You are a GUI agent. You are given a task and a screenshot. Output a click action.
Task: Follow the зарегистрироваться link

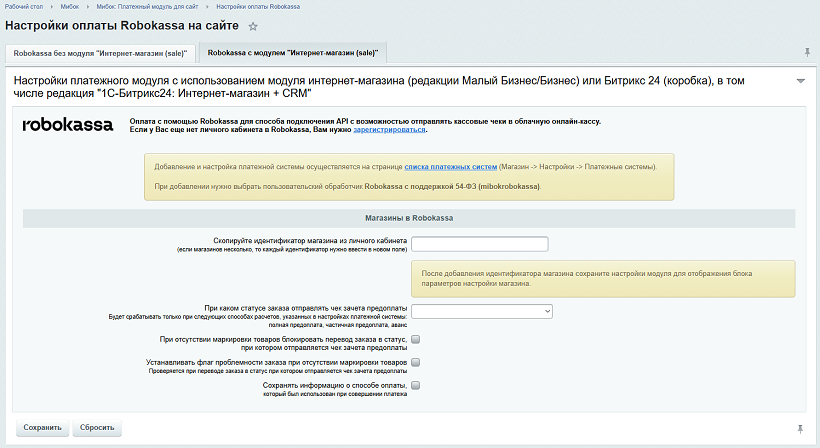coord(389,130)
